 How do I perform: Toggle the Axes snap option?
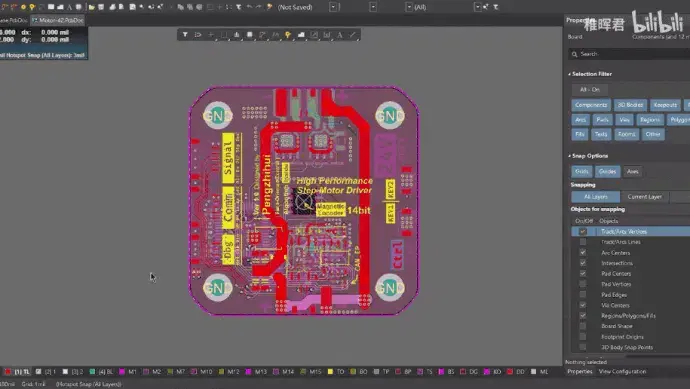click(x=632, y=171)
